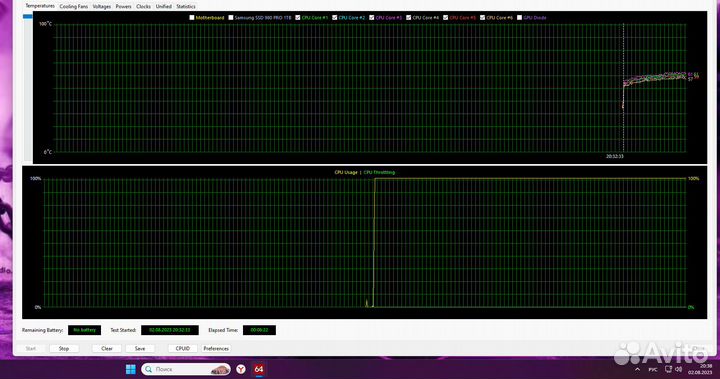Switch to the Powers tab
The height and width of the screenshot is (379, 720).
(123, 6)
